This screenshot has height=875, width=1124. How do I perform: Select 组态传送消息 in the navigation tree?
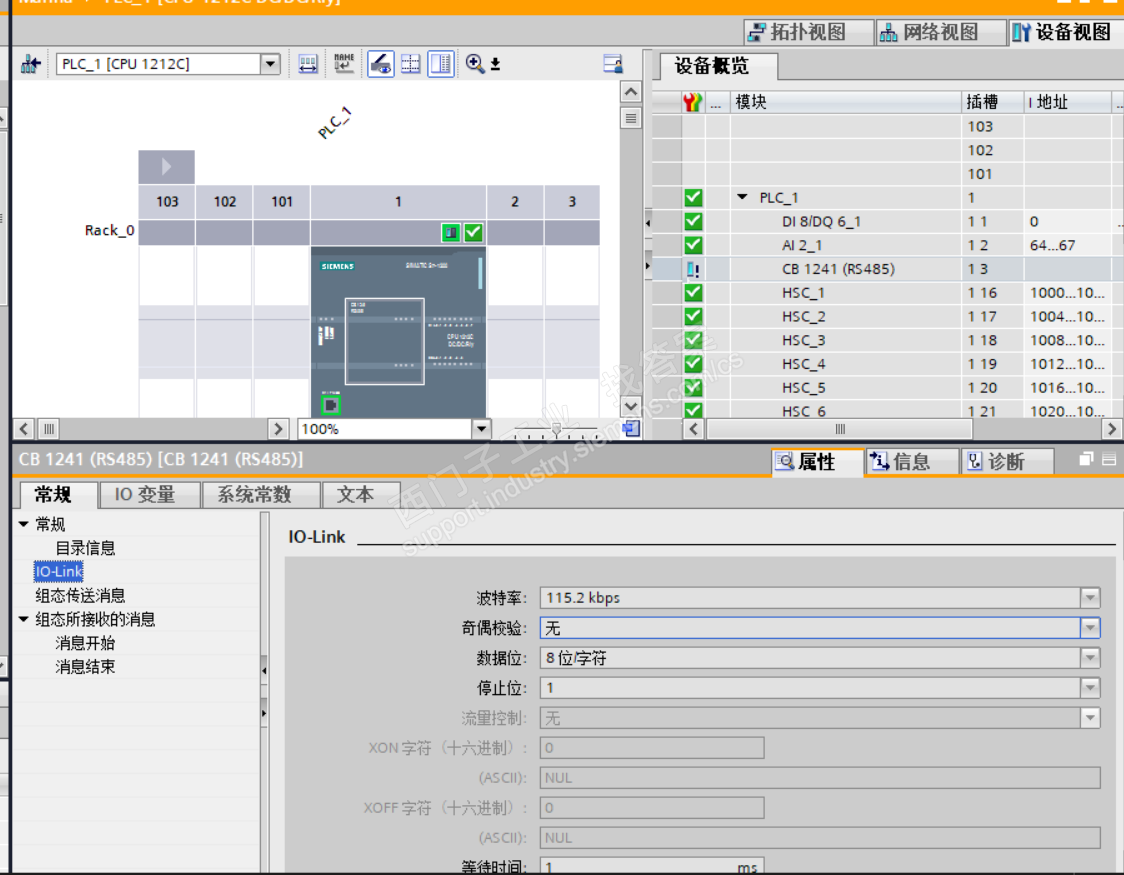click(x=80, y=596)
